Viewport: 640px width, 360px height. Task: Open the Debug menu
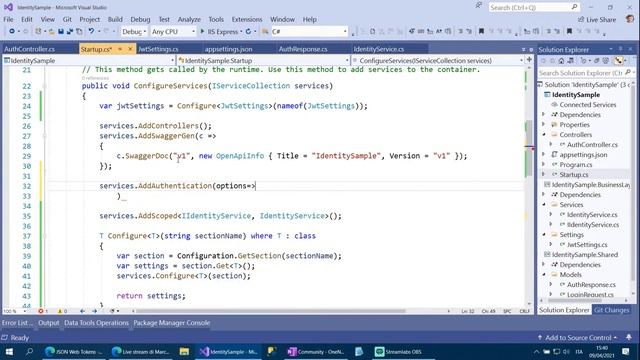click(x=140, y=19)
